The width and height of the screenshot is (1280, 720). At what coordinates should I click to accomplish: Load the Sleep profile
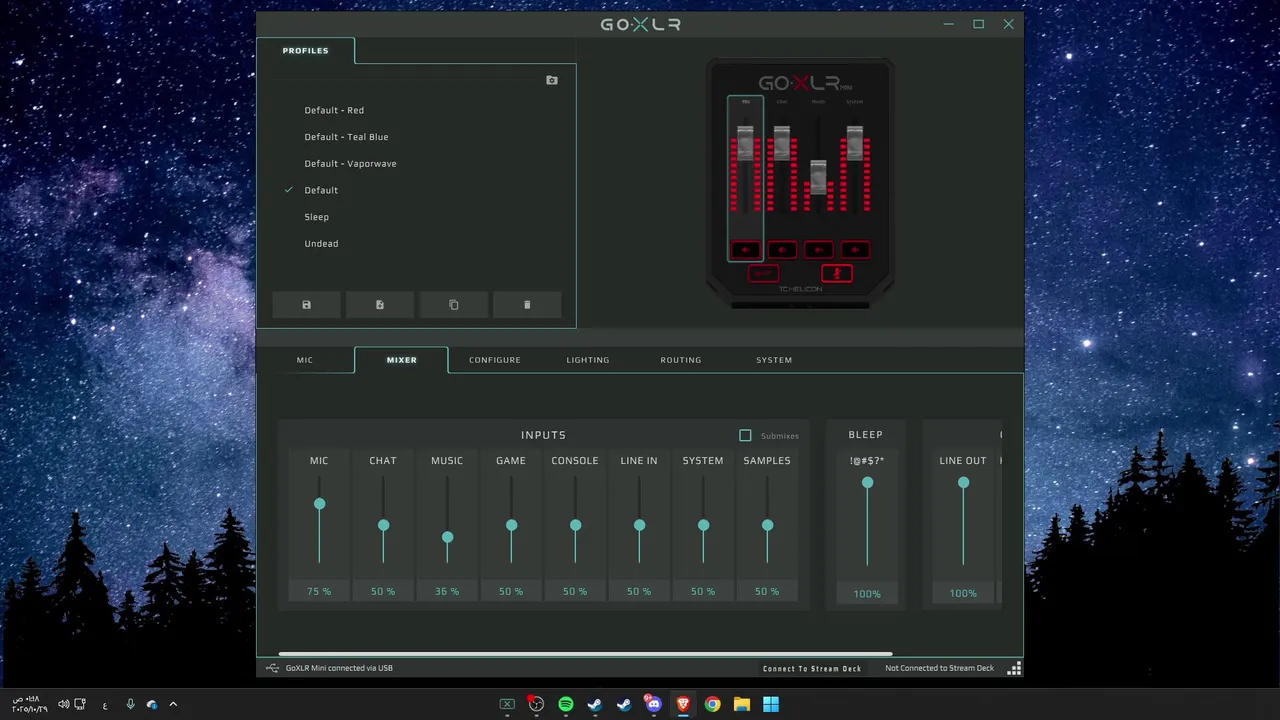pos(316,217)
